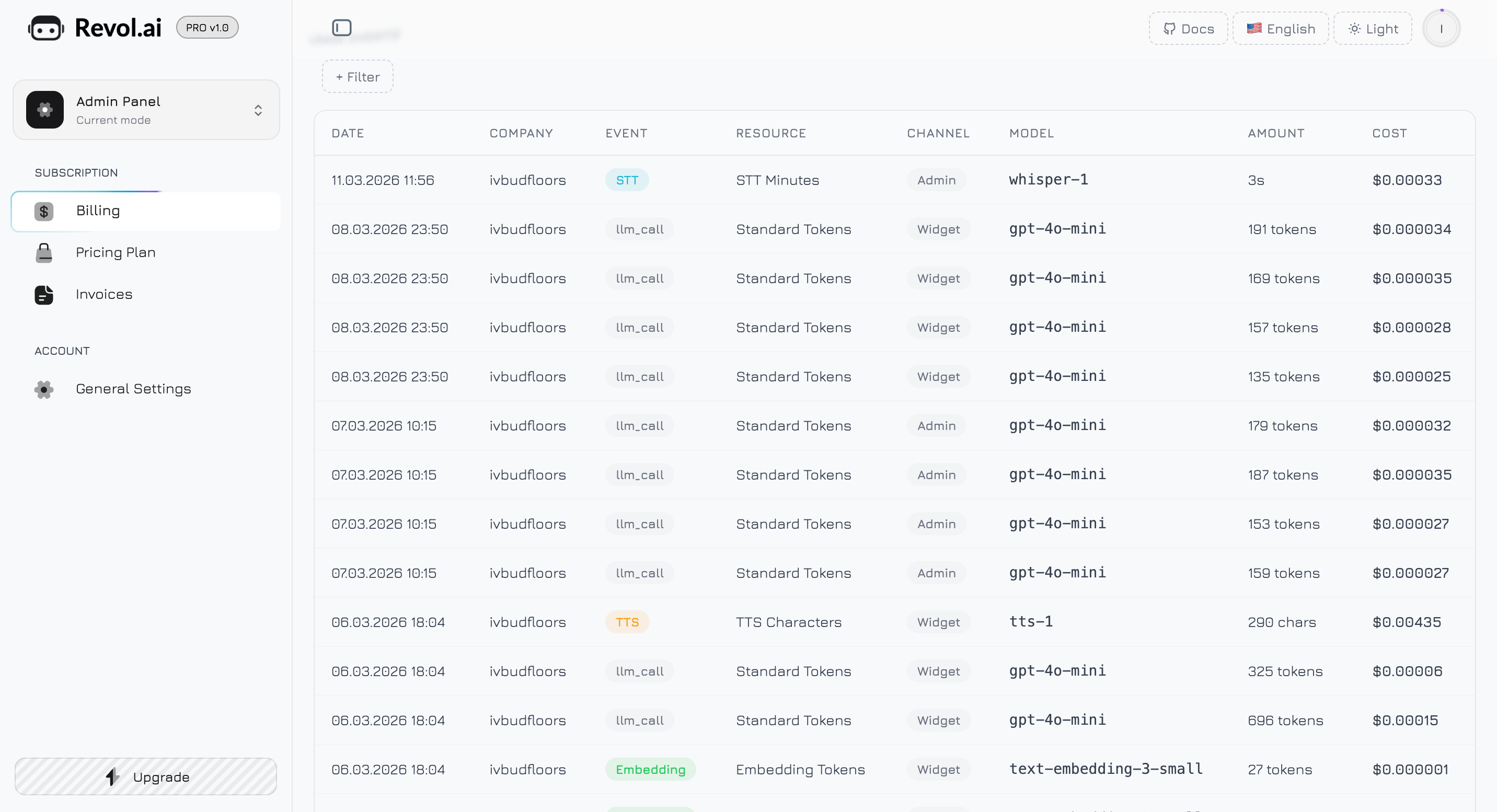Click the 169 tokens amount
This screenshot has height=812, width=1497.
(1283, 278)
